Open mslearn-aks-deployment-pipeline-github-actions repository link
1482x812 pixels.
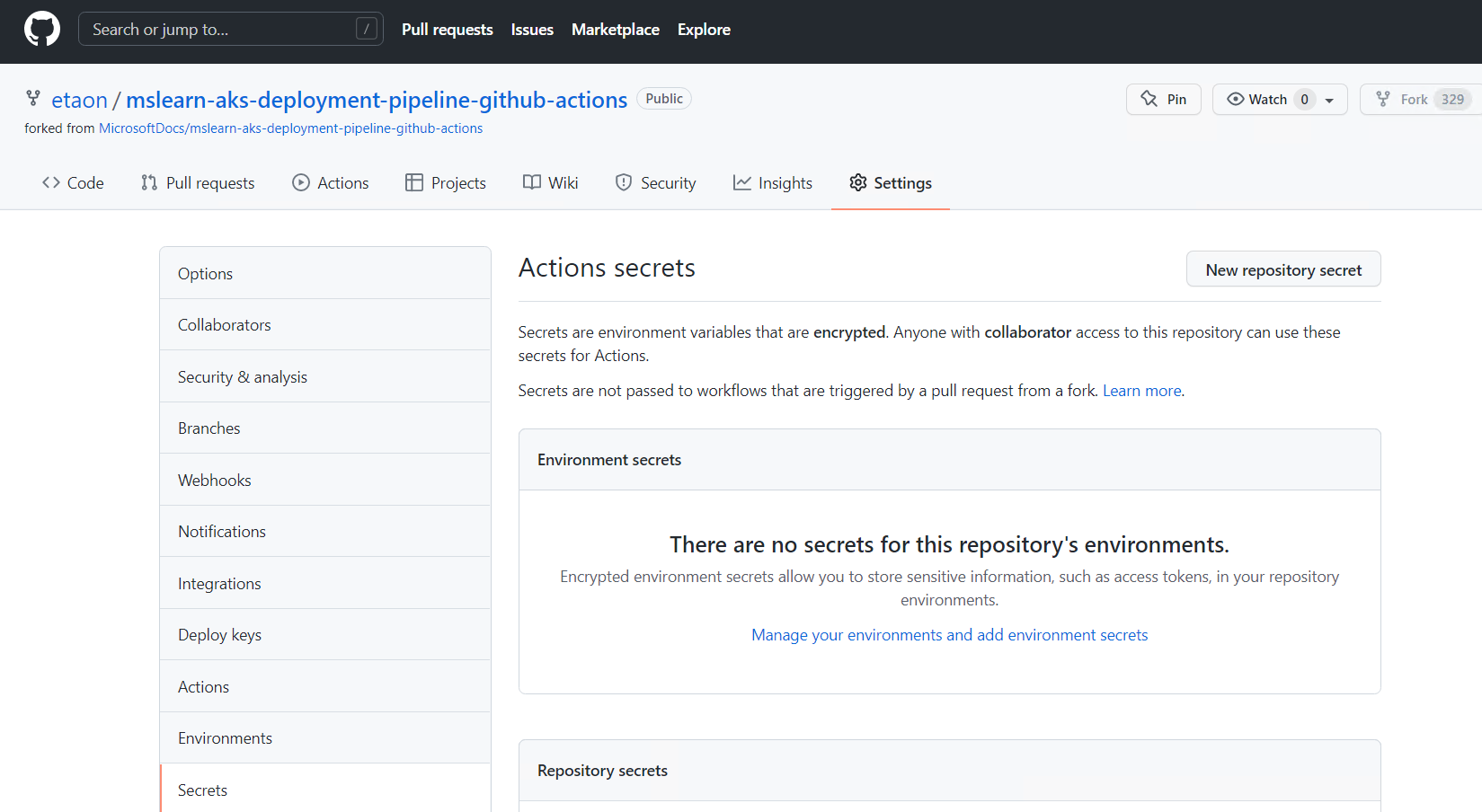tap(377, 100)
